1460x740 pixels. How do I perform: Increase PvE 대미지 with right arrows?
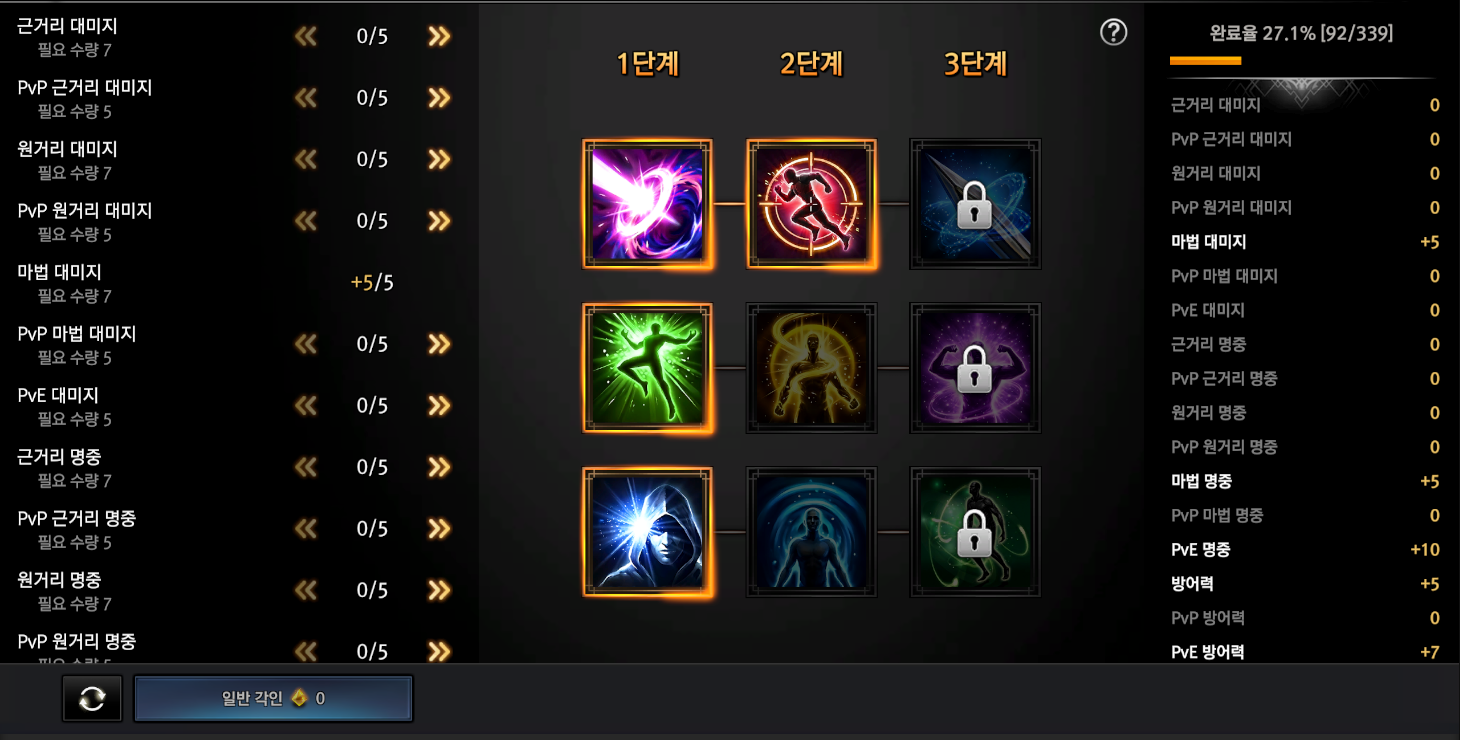coord(439,405)
